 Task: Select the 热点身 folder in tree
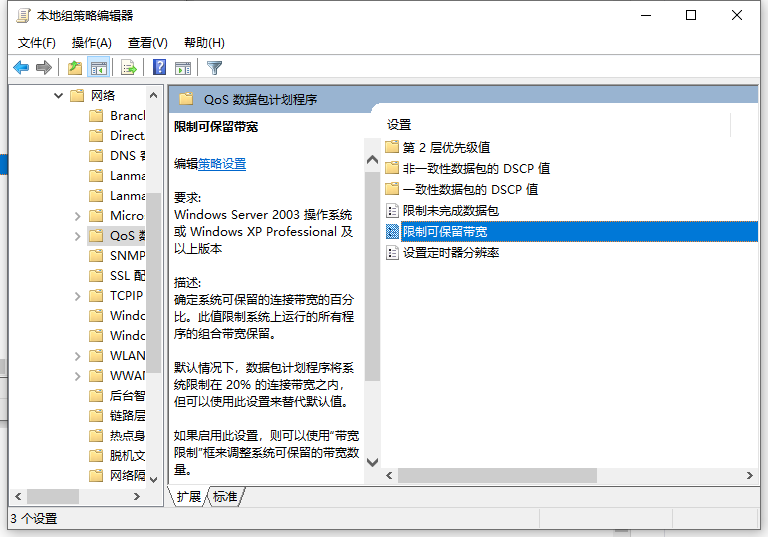117,436
